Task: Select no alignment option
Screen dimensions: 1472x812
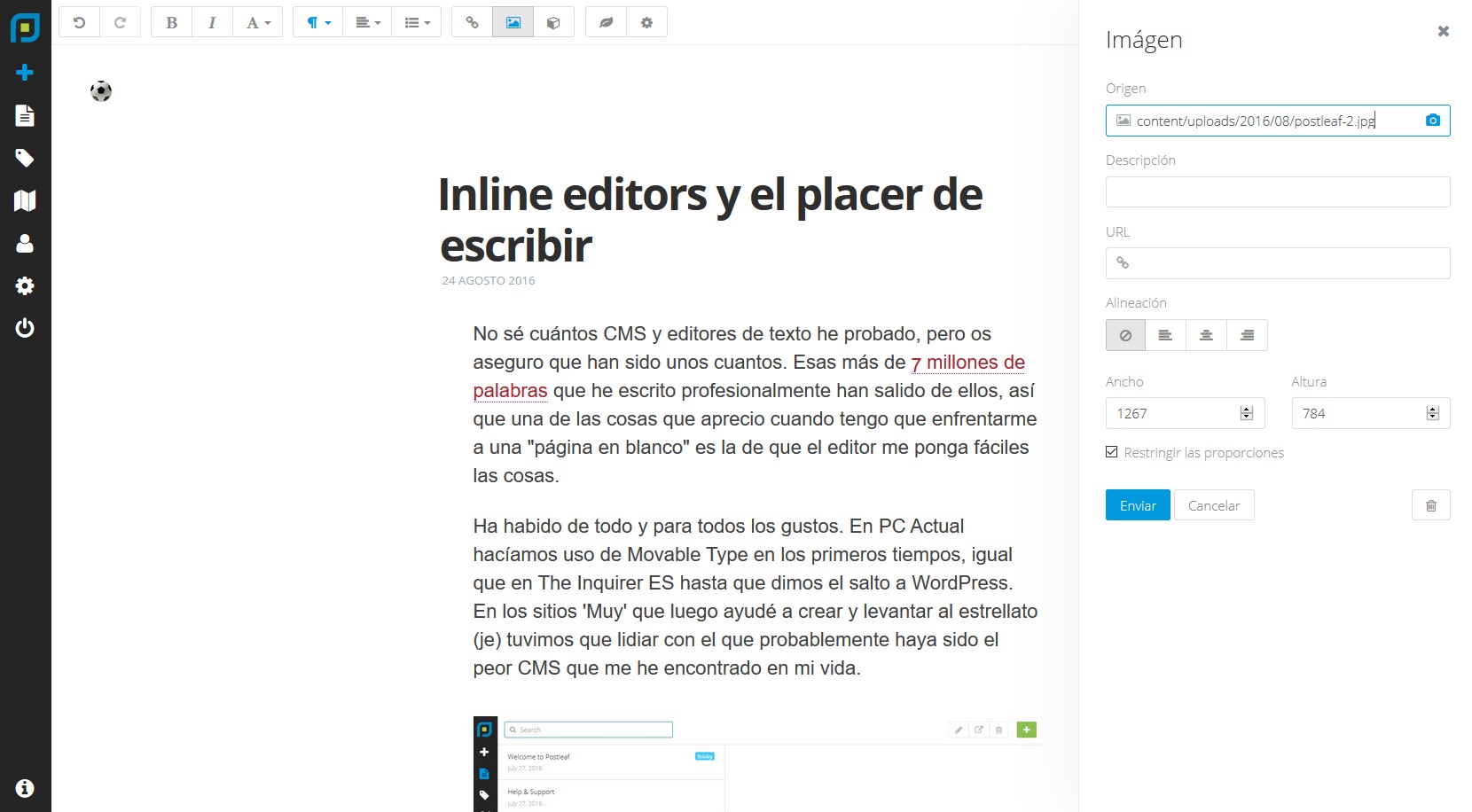Action: (x=1125, y=335)
